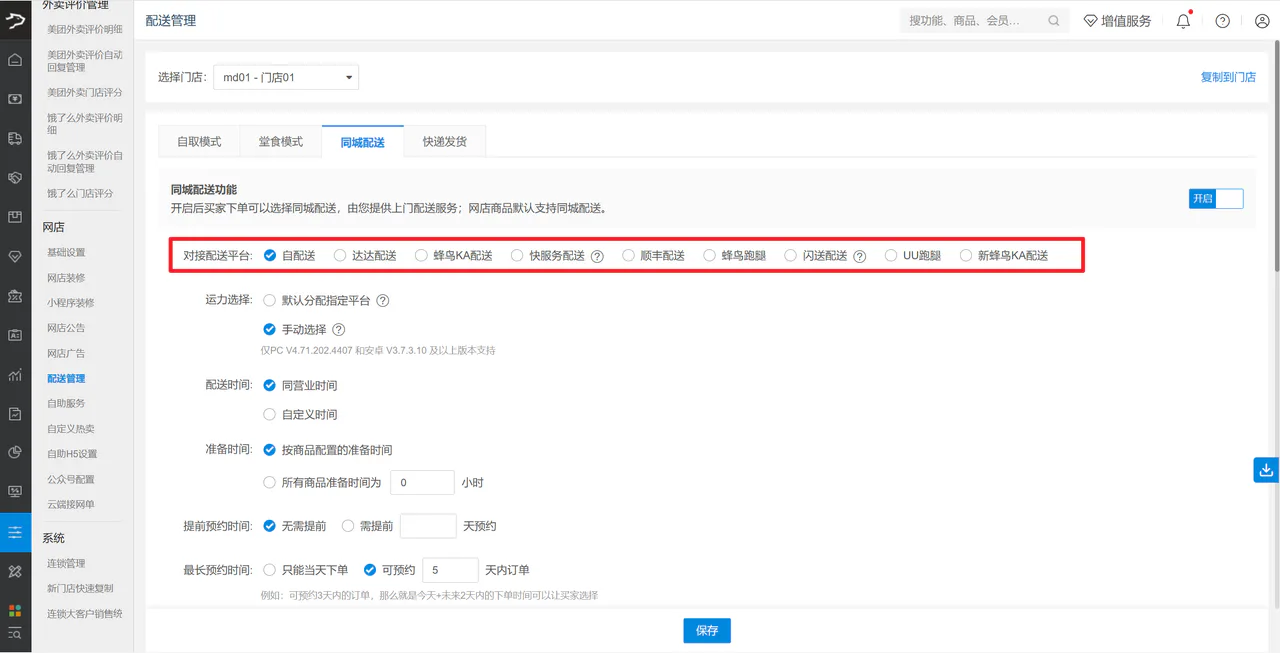Click help icon next to 闪送配送
This screenshot has height=653, width=1280.
(859, 256)
